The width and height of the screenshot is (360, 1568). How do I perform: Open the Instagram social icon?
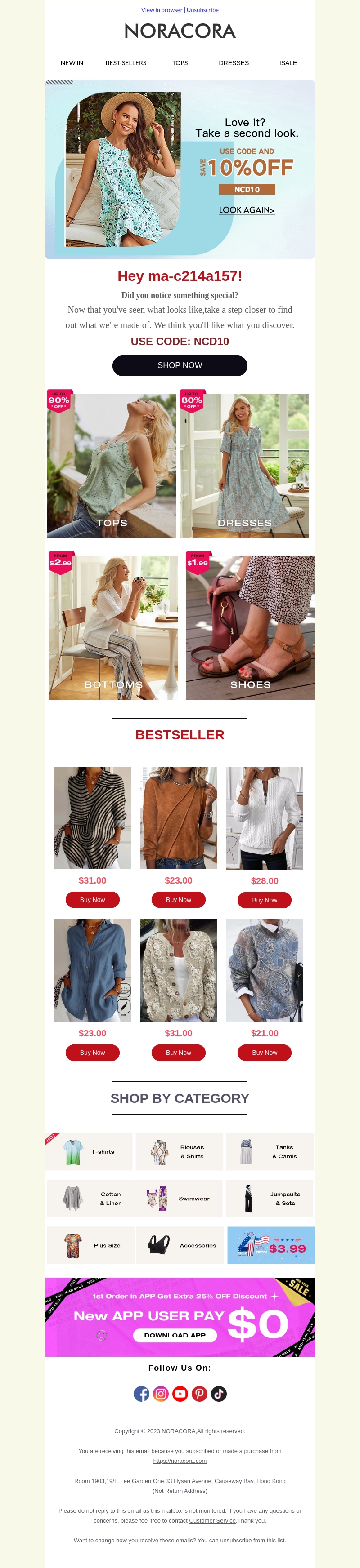click(x=161, y=1393)
